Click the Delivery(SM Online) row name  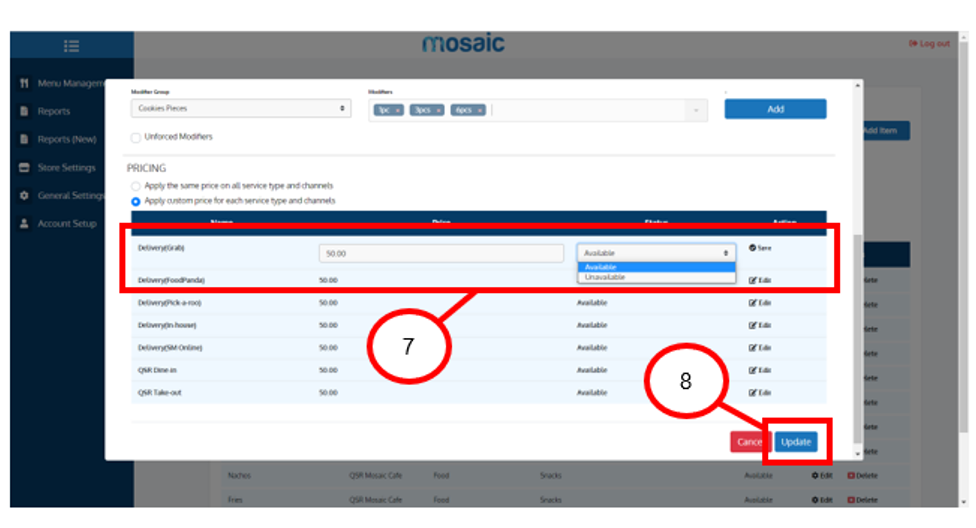coord(170,347)
